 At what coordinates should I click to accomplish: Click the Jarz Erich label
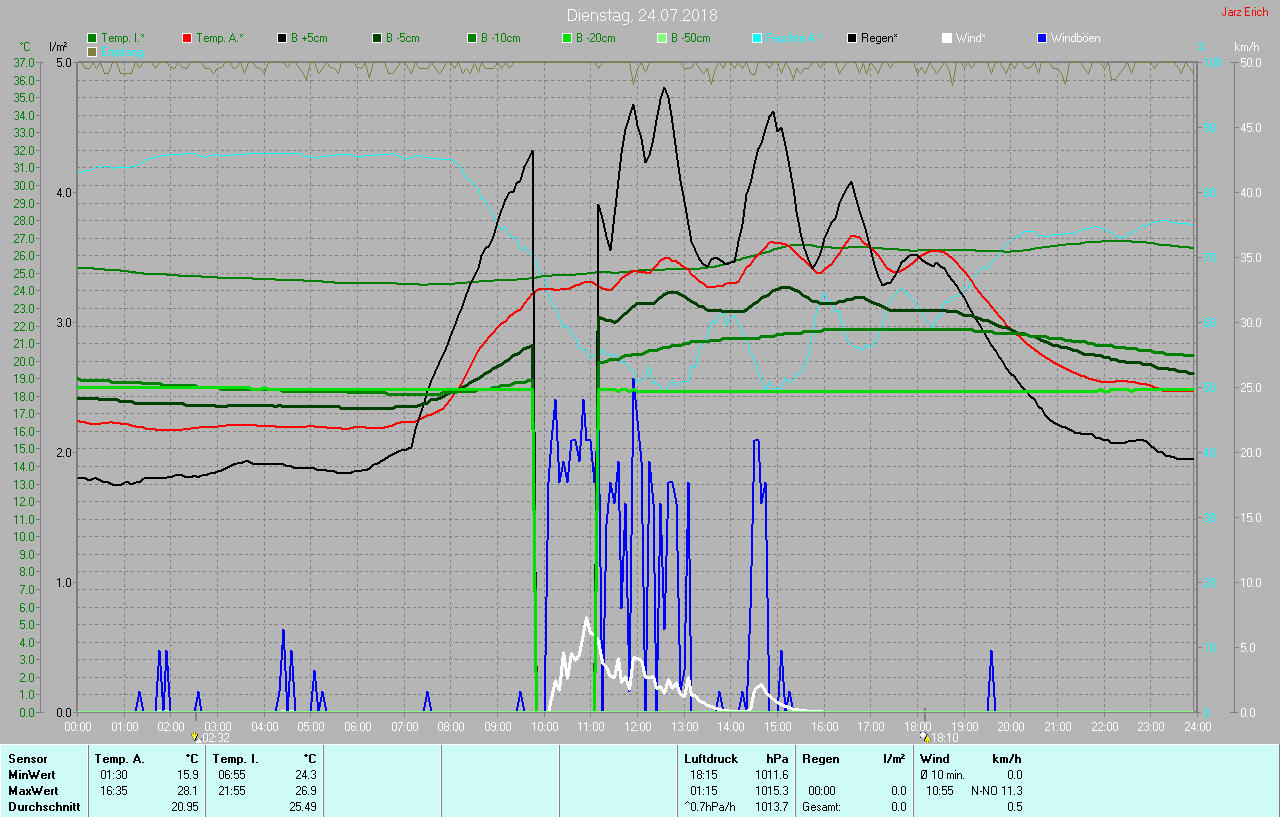point(1244,12)
